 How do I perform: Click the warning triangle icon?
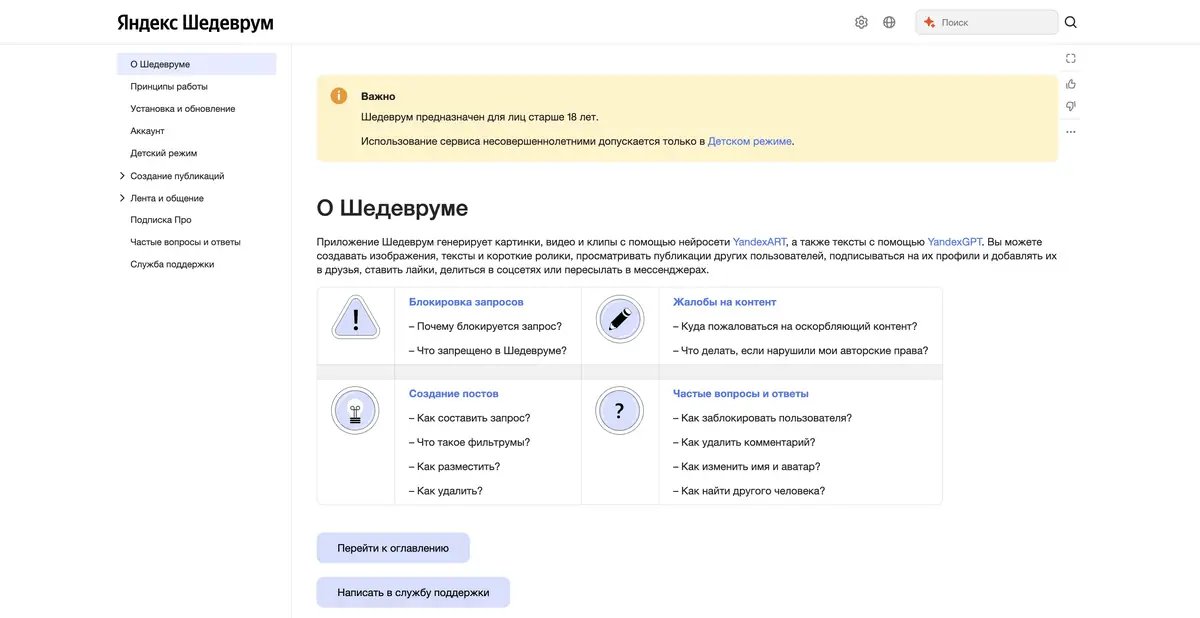tap(355, 320)
